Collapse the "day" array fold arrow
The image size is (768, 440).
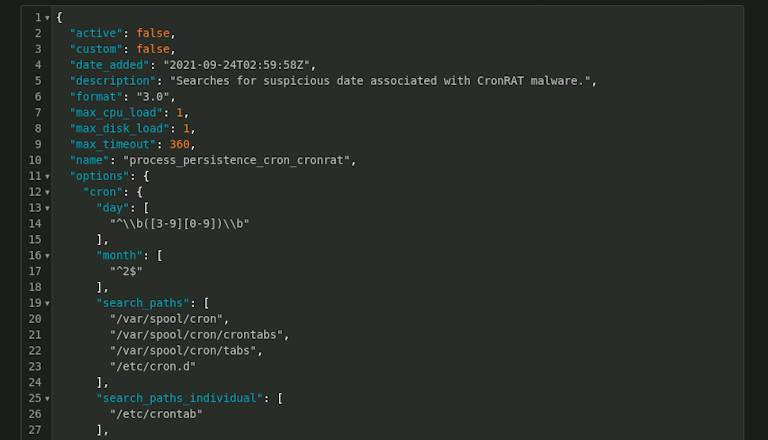tap(48, 208)
